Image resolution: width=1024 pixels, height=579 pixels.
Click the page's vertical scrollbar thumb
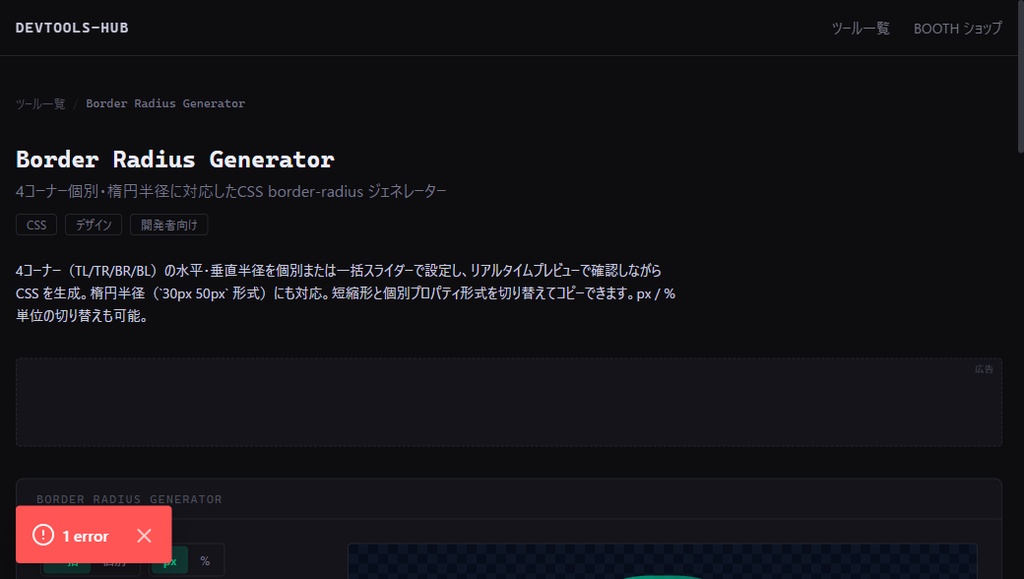1020,77
